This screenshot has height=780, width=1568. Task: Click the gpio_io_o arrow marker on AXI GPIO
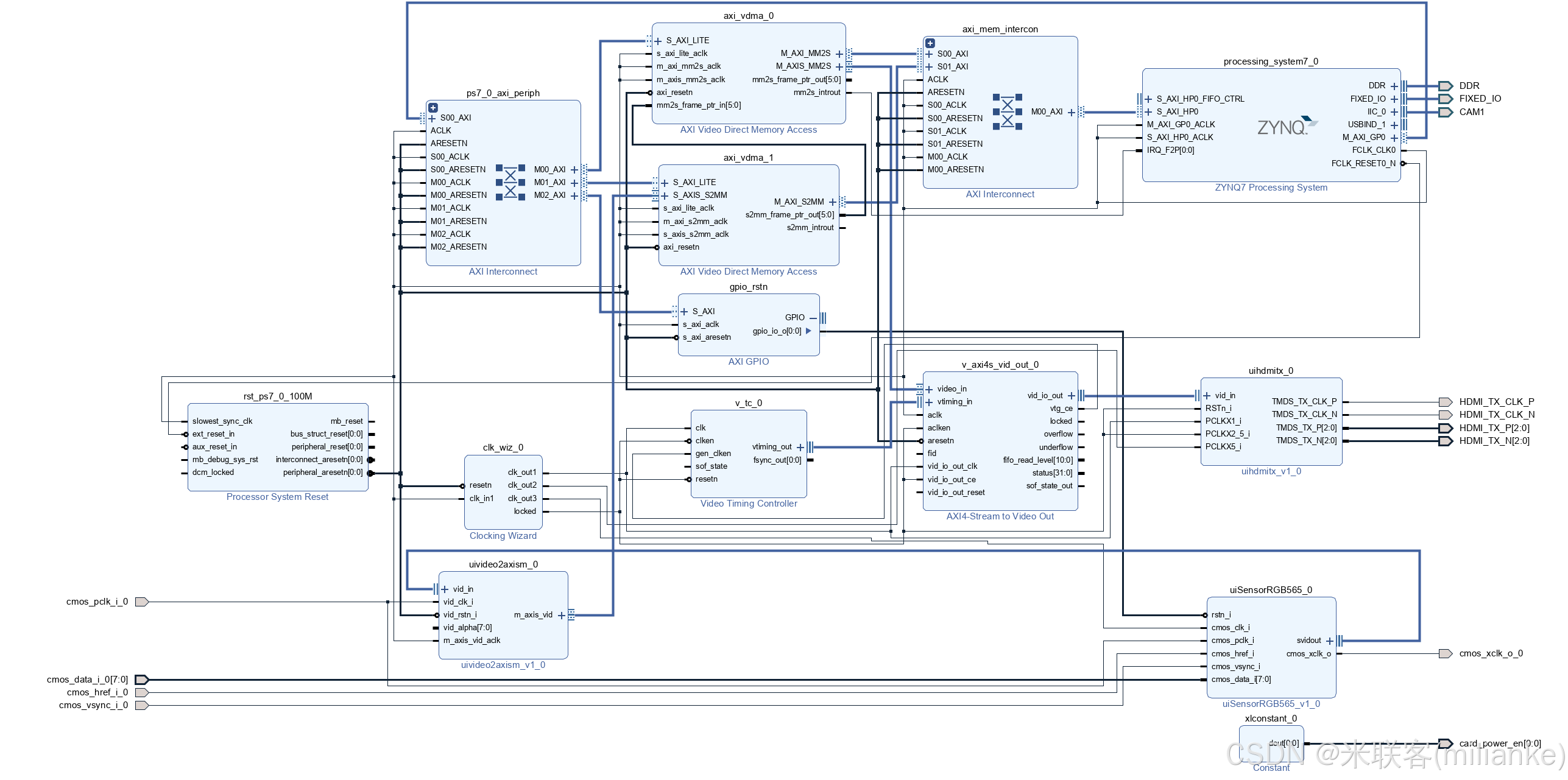[x=808, y=331]
